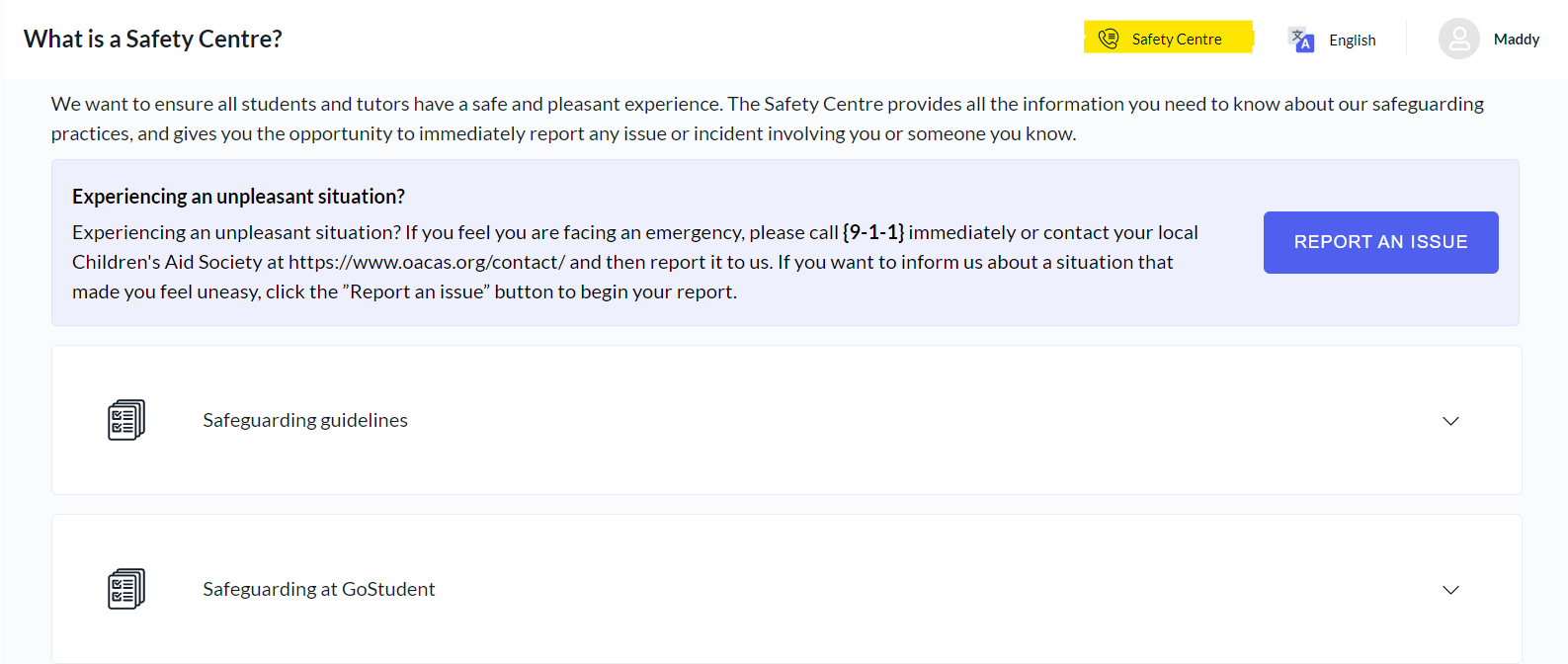Click the "Experiencing an unpleasant situation?" bold heading
Image resolution: width=1568 pixels, height=664 pixels.
pyautogui.click(x=238, y=197)
